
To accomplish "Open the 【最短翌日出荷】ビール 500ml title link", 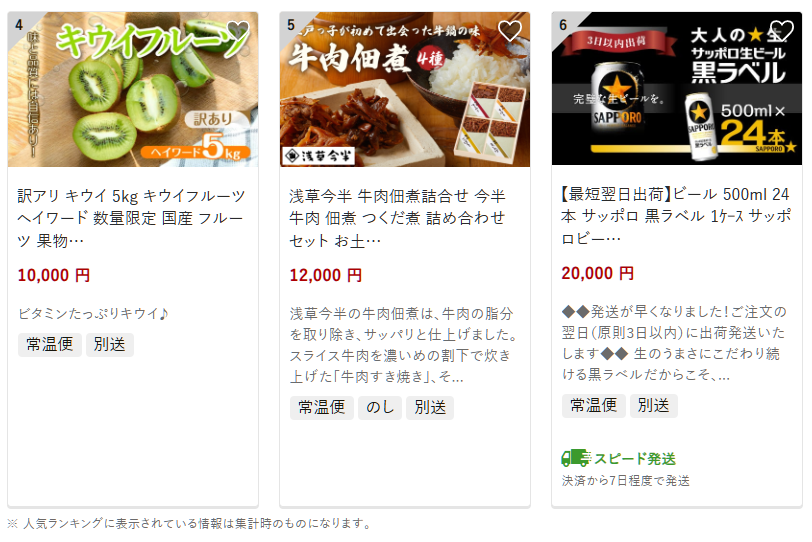I will click(x=676, y=216).
